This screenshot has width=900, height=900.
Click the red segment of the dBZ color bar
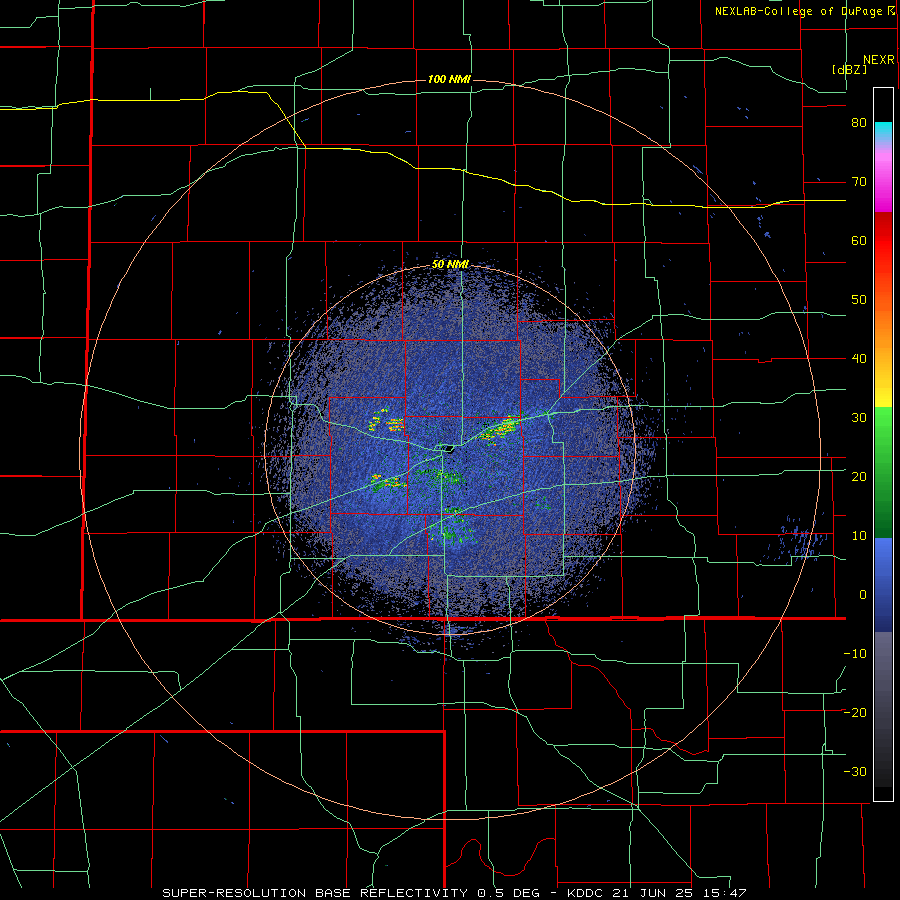point(883,241)
